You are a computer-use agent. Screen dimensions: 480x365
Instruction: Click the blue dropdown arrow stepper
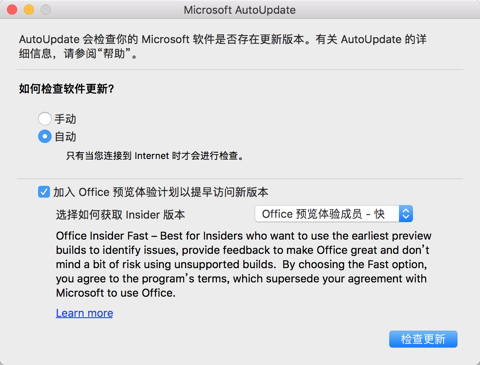click(406, 214)
